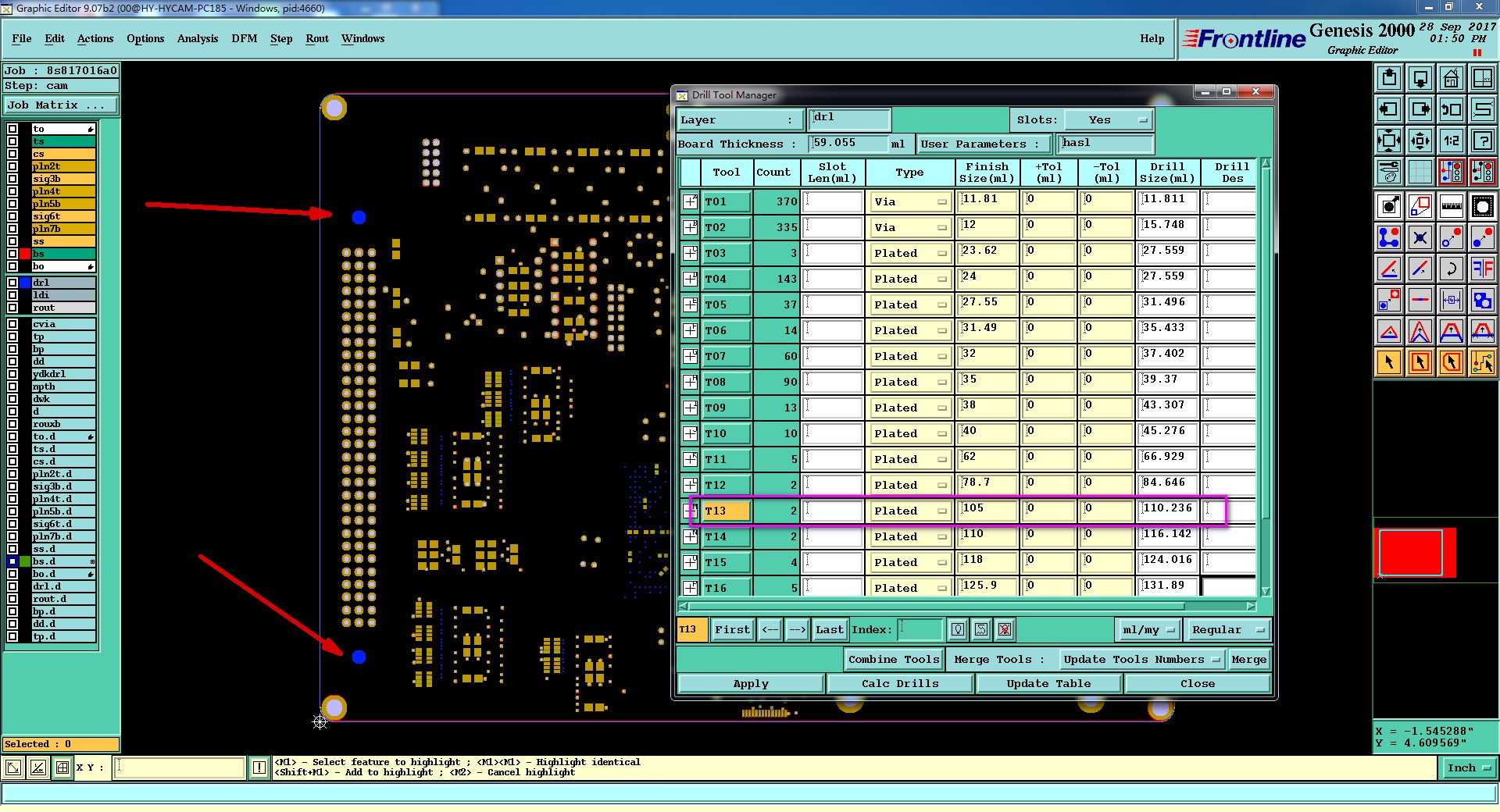Image resolution: width=1500 pixels, height=812 pixels.
Task: Click the First navigation button
Action: (732, 629)
